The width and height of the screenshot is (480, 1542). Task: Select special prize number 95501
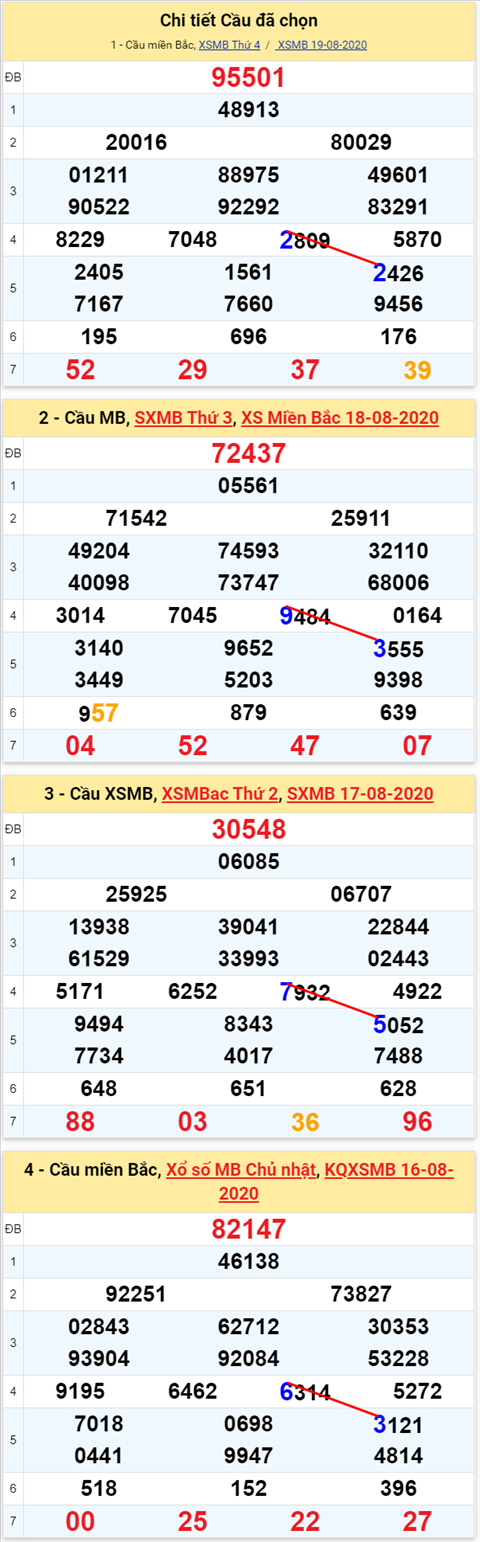tap(249, 78)
